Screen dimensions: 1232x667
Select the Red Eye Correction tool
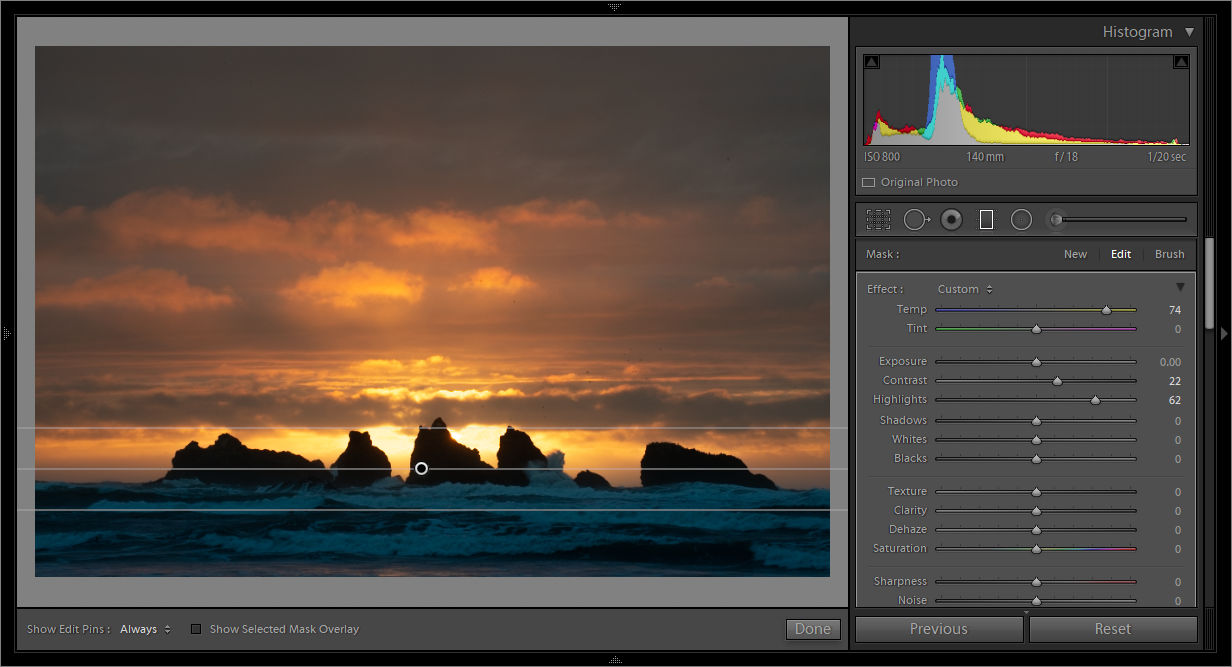(951, 219)
